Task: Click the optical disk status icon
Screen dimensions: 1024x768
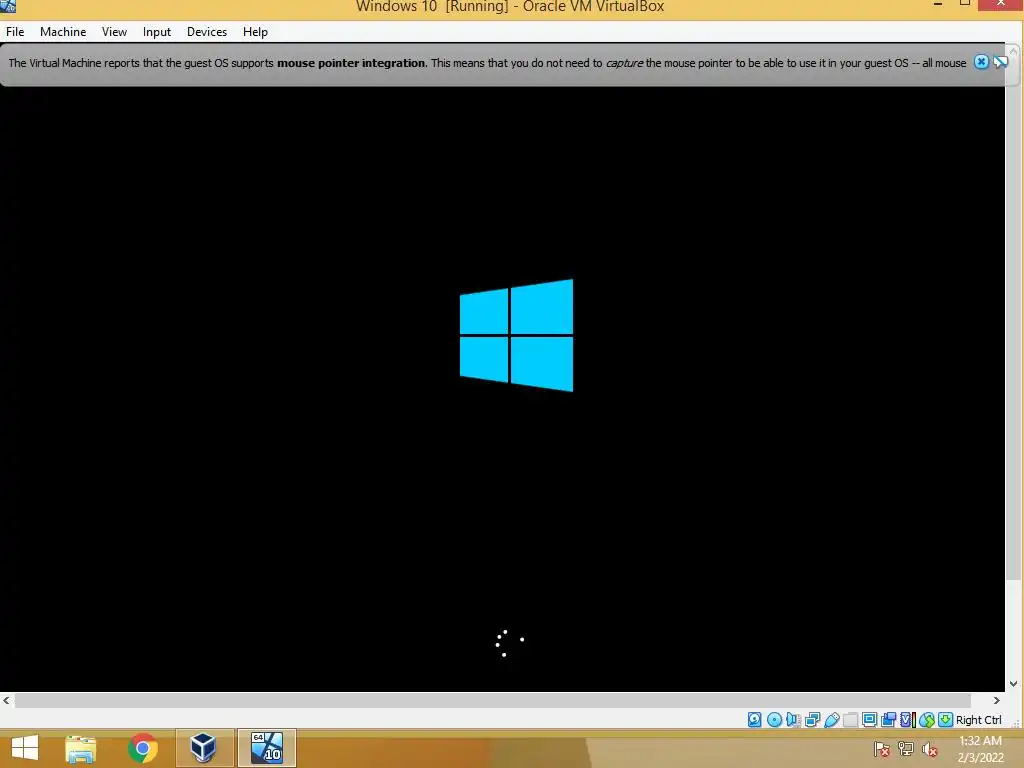Action: (775, 720)
